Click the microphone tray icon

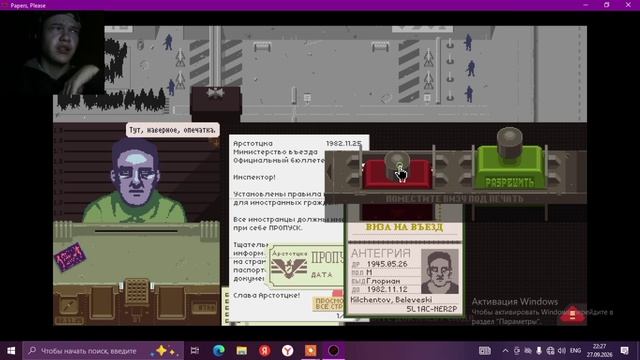click(539, 351)
